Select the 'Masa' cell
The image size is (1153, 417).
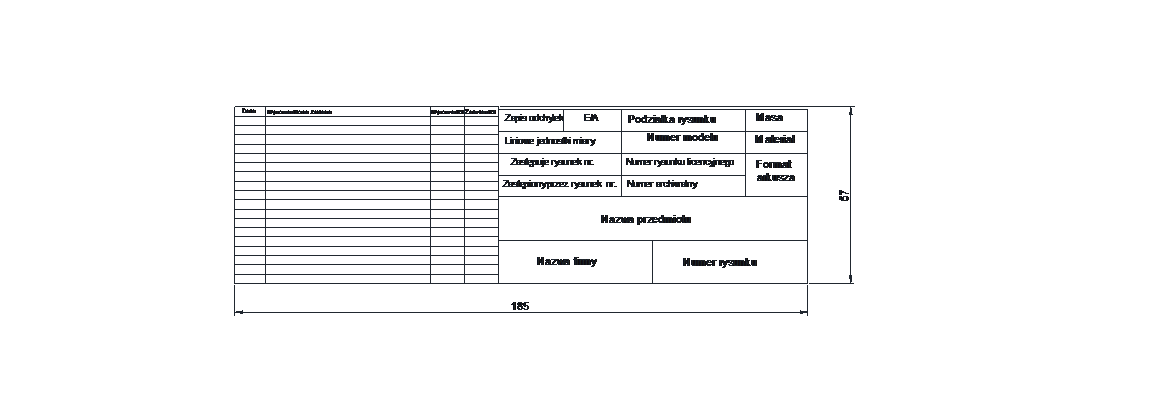769,118
